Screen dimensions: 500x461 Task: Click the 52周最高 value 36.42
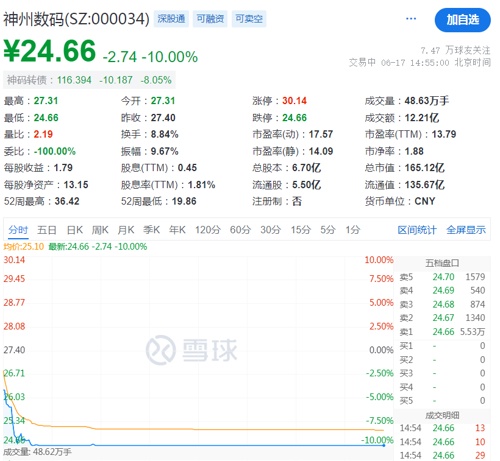[x=67, y=201]
